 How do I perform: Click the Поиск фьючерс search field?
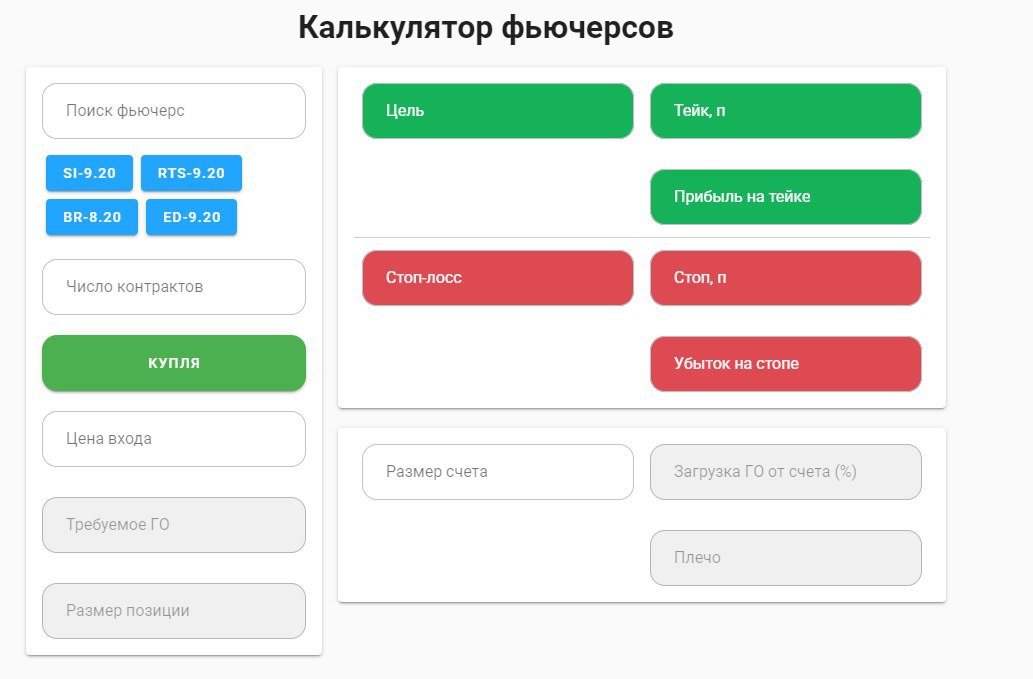coord(173,111)
